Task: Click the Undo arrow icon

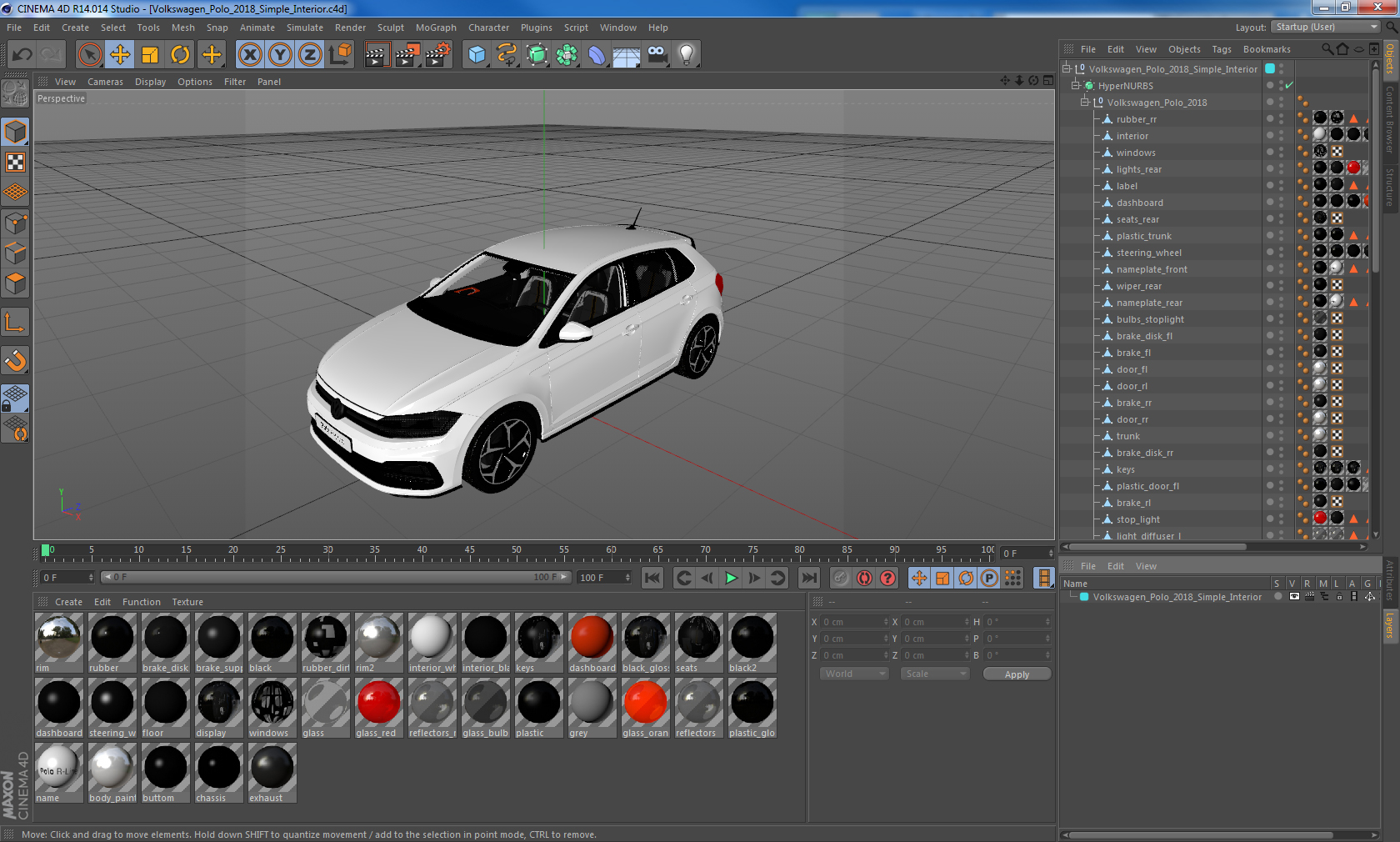Action: click(22, 55)
